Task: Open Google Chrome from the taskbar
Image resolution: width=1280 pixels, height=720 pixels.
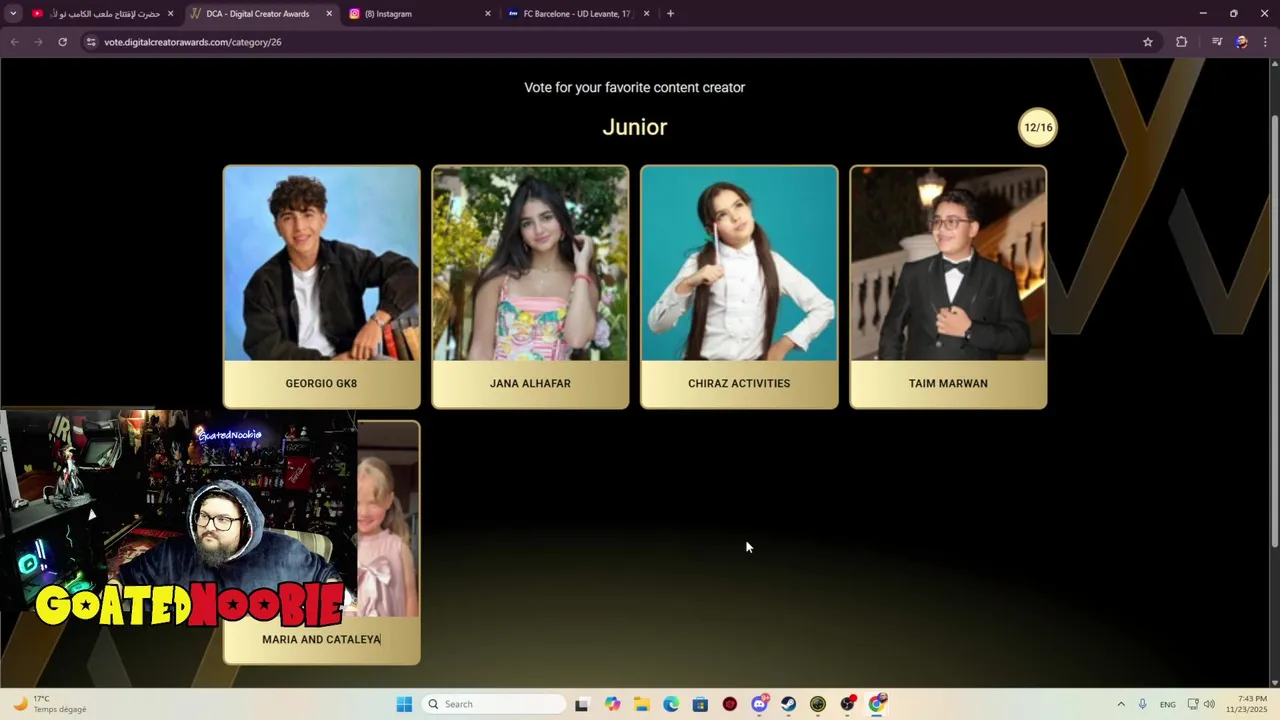Action: (x=877, y=704)
